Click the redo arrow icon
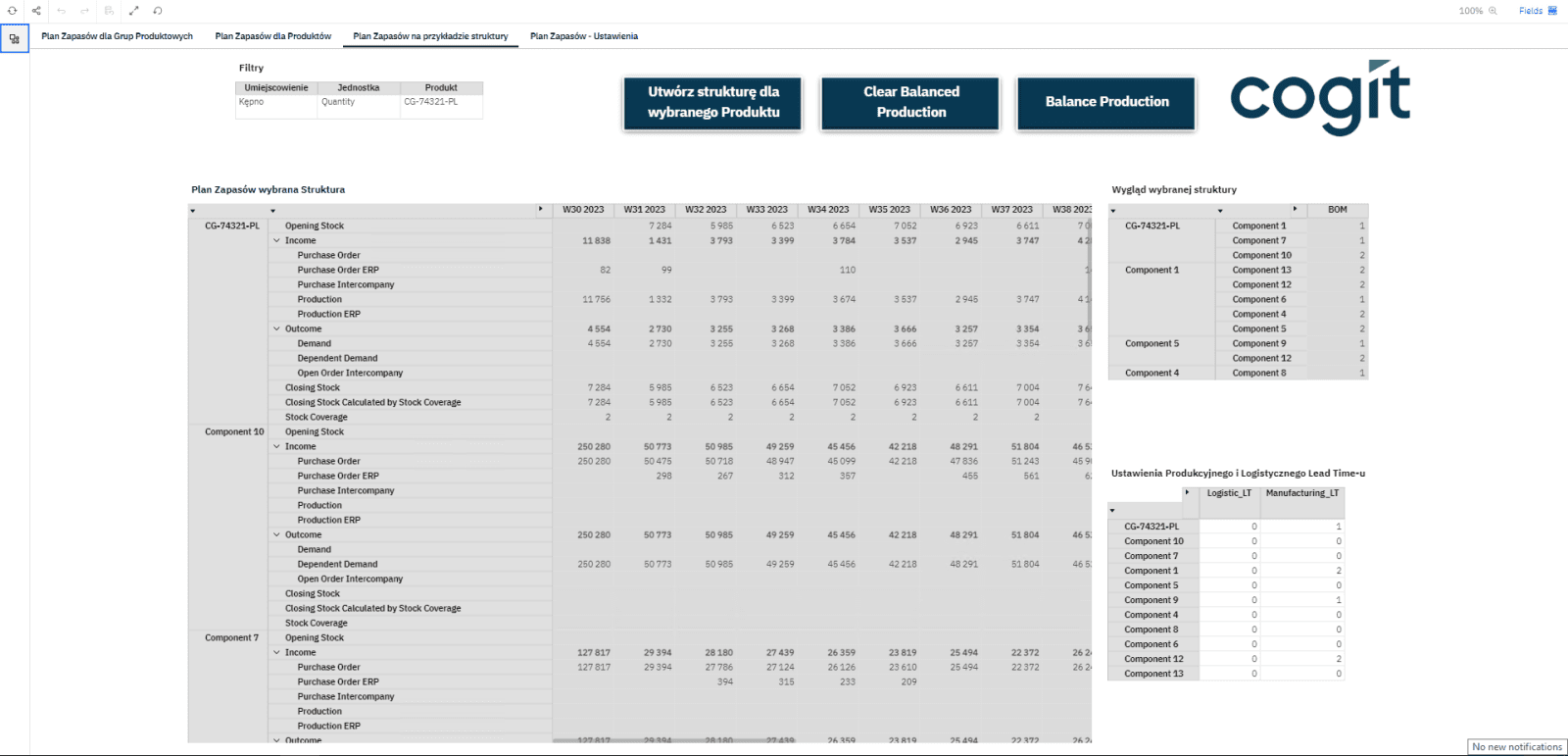This screenshot has width=1568, height=756. 84,11
